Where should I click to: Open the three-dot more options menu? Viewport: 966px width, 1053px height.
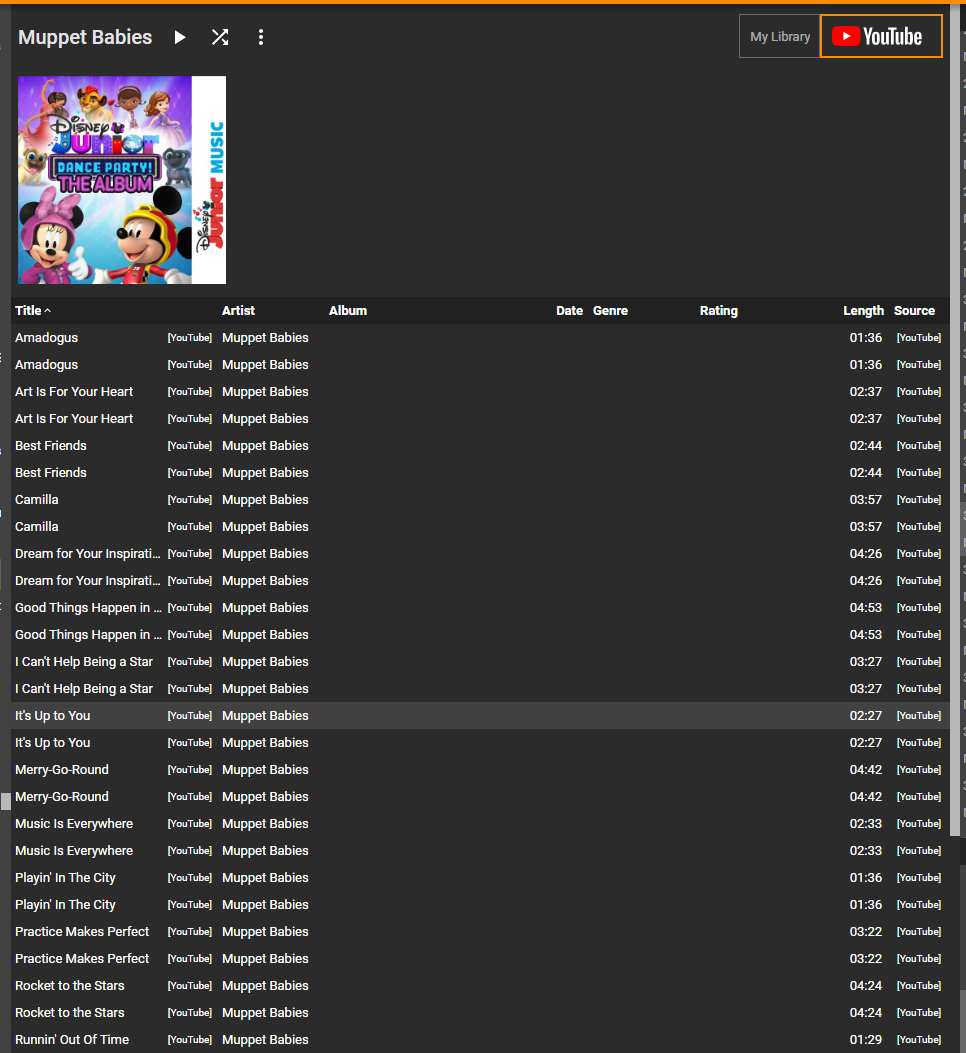point(261,37)
